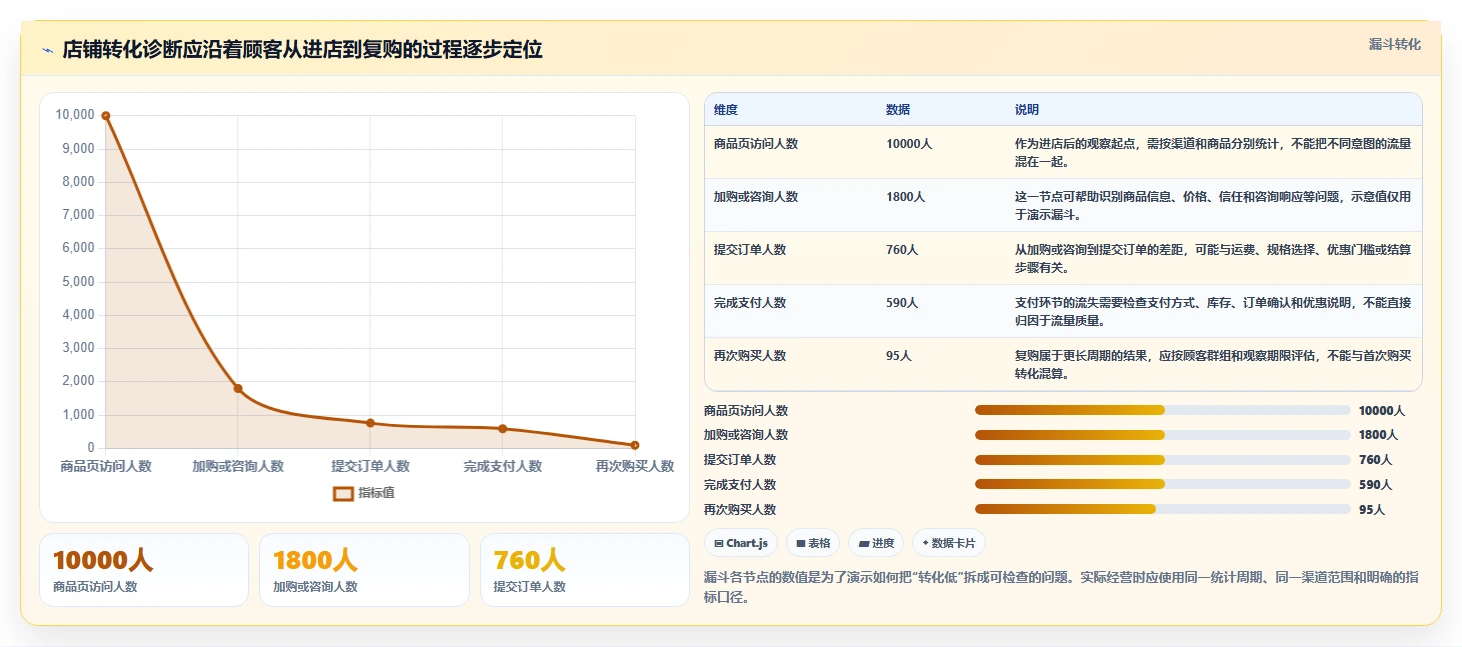Screen dimensions: 1462x647
Task: Select the 数据卡片 chip
Action: click(x=949, y=543)
